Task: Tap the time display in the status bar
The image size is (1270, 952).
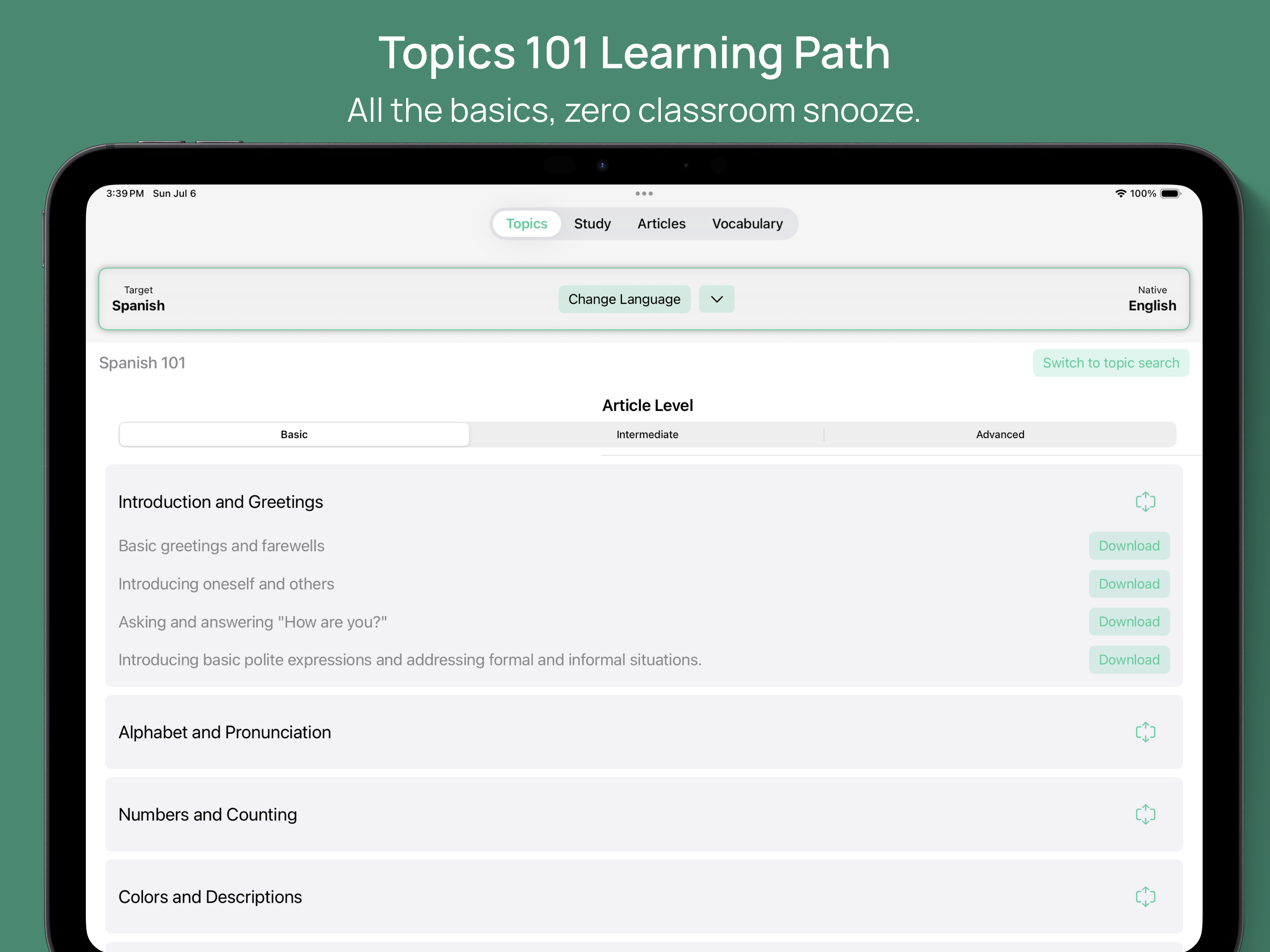Action: (x=125, y=193)
